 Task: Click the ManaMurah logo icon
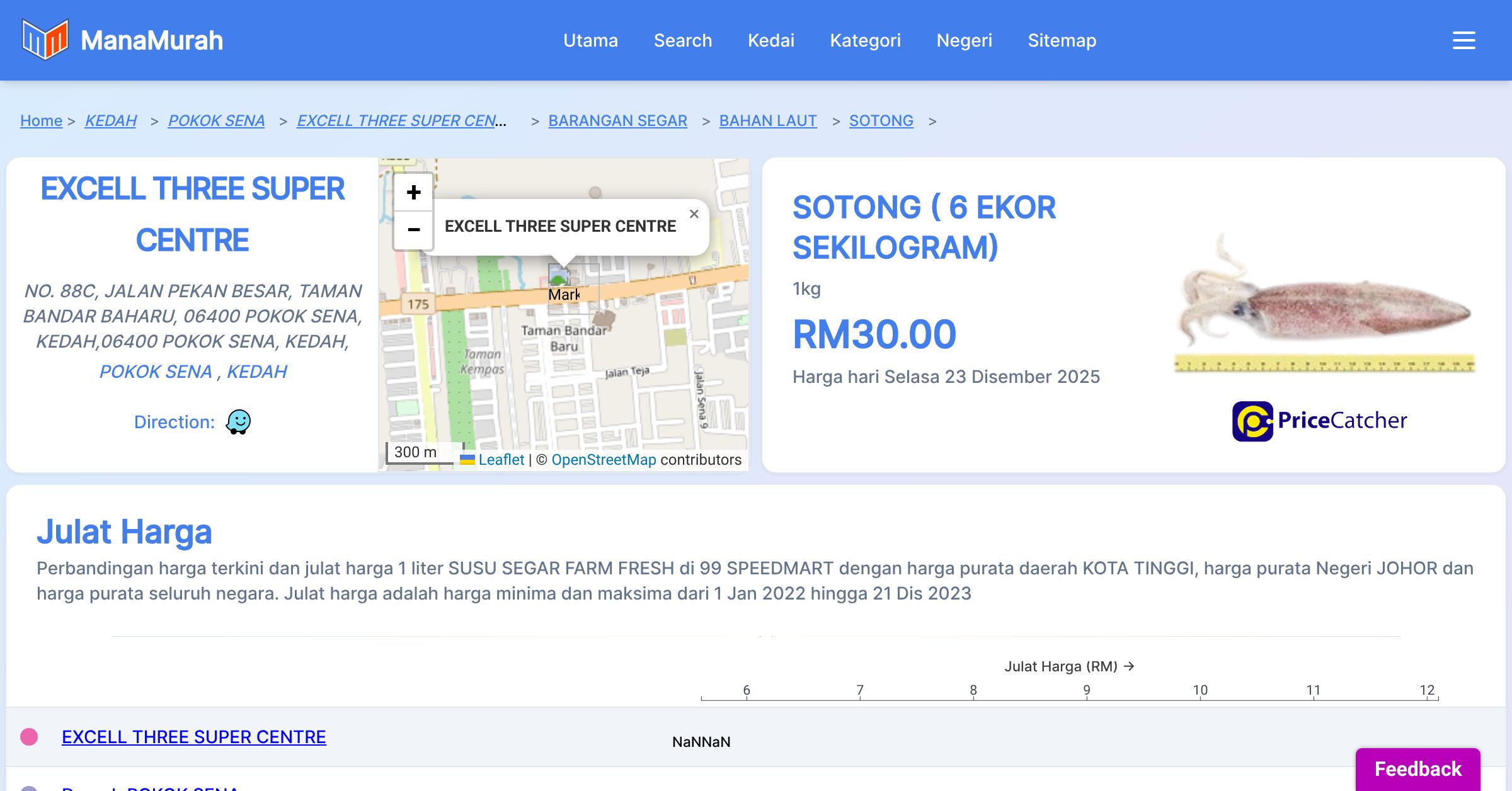pyautogui.click(x=45, y=40)
